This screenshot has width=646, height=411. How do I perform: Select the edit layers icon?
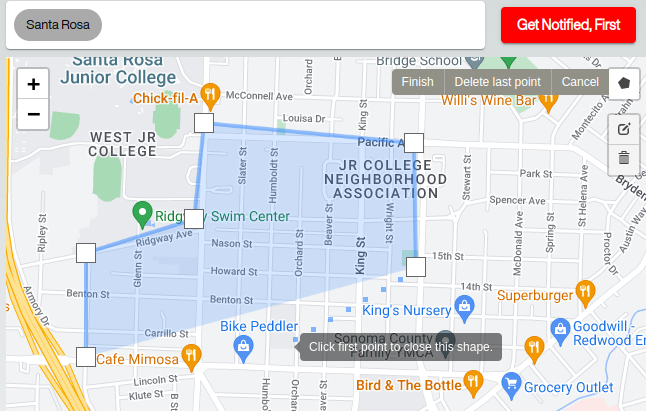point(624,129)
